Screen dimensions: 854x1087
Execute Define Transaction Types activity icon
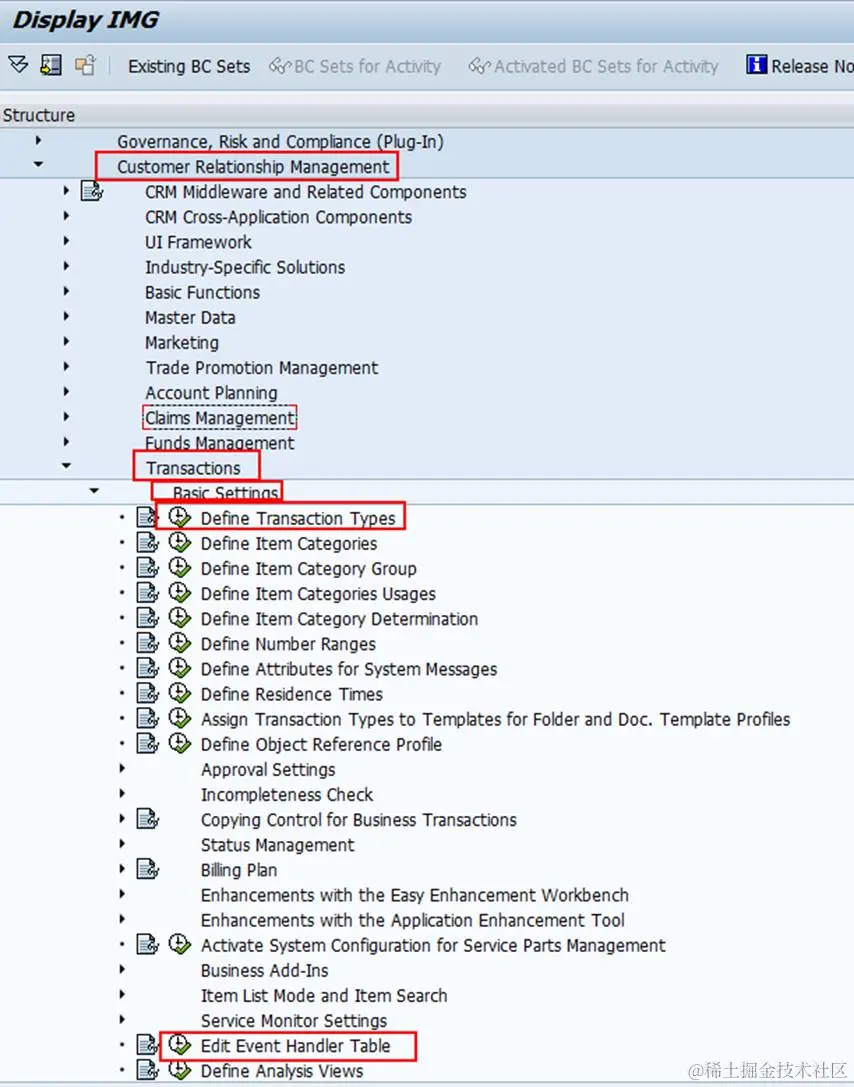[x=180, y=517]
